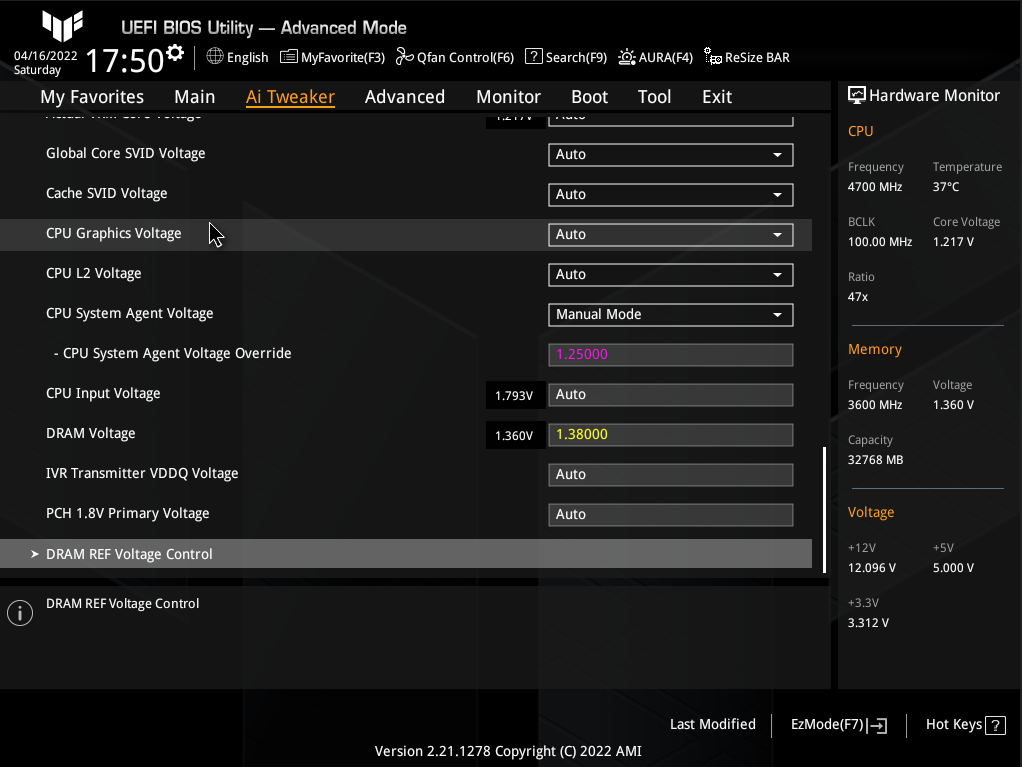Viewport: 1022px width, 767px height.
Task: Toggle ReSize BAR icon
Action: [712, 57]
